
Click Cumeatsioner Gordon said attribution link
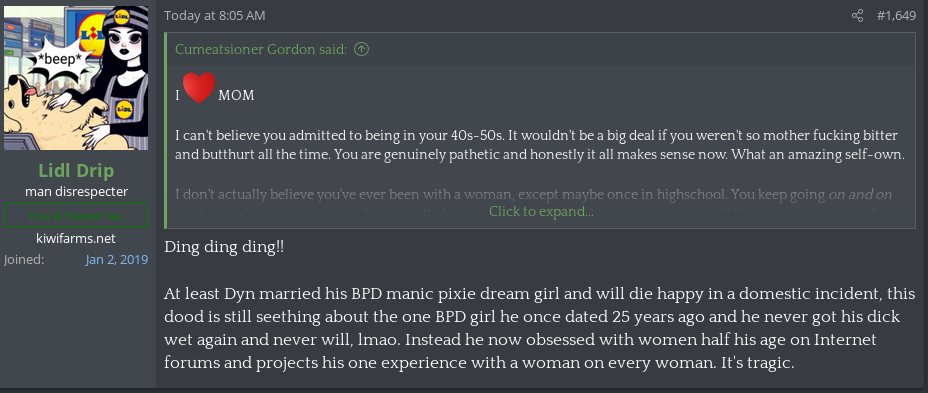tap(261, 49)
